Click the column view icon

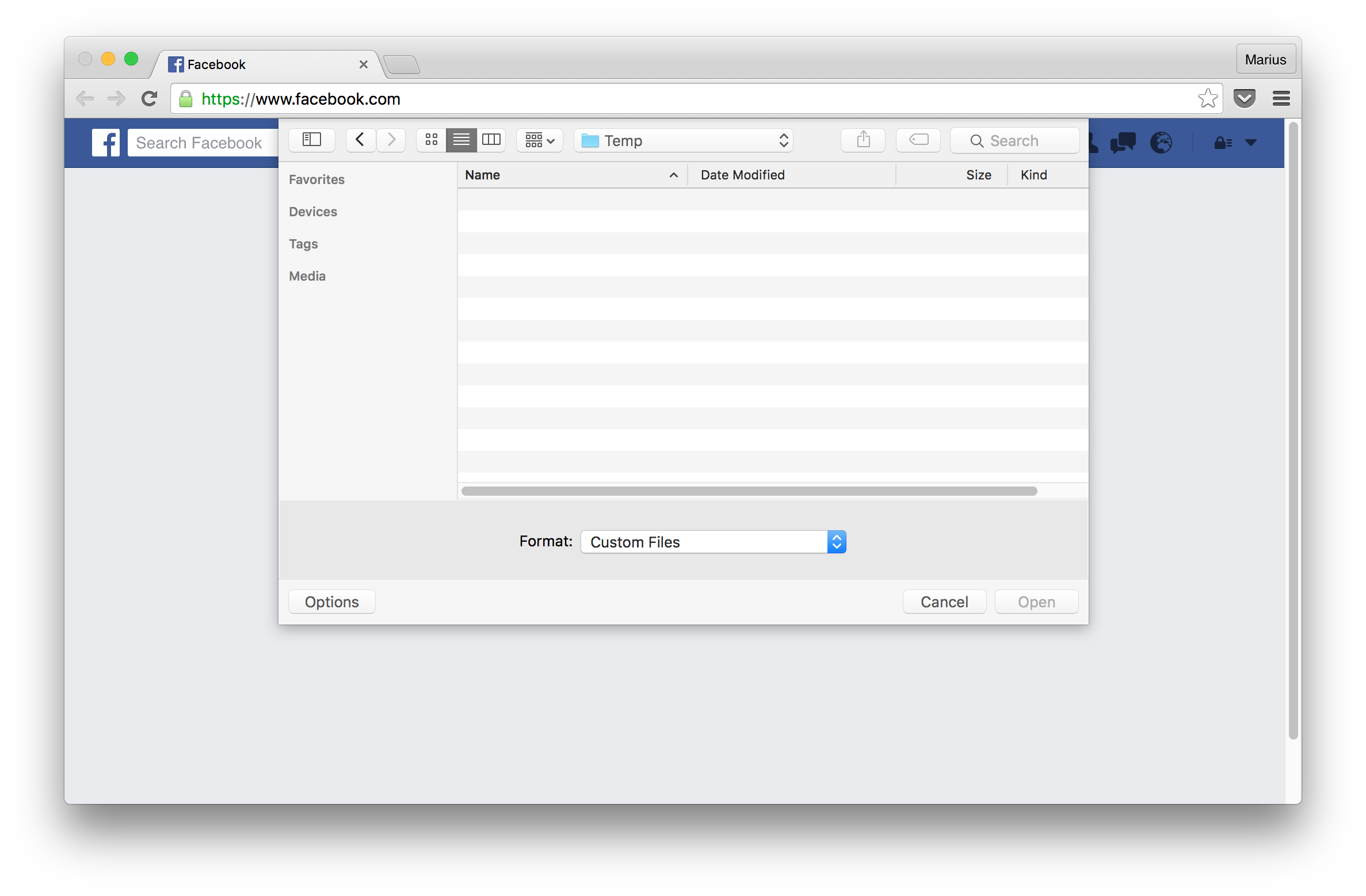pyautogui.click(x=490, y=140)
